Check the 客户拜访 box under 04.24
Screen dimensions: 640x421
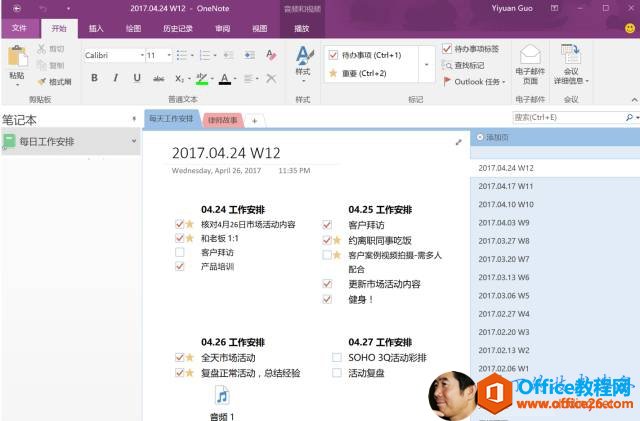[x=179, y=252]
